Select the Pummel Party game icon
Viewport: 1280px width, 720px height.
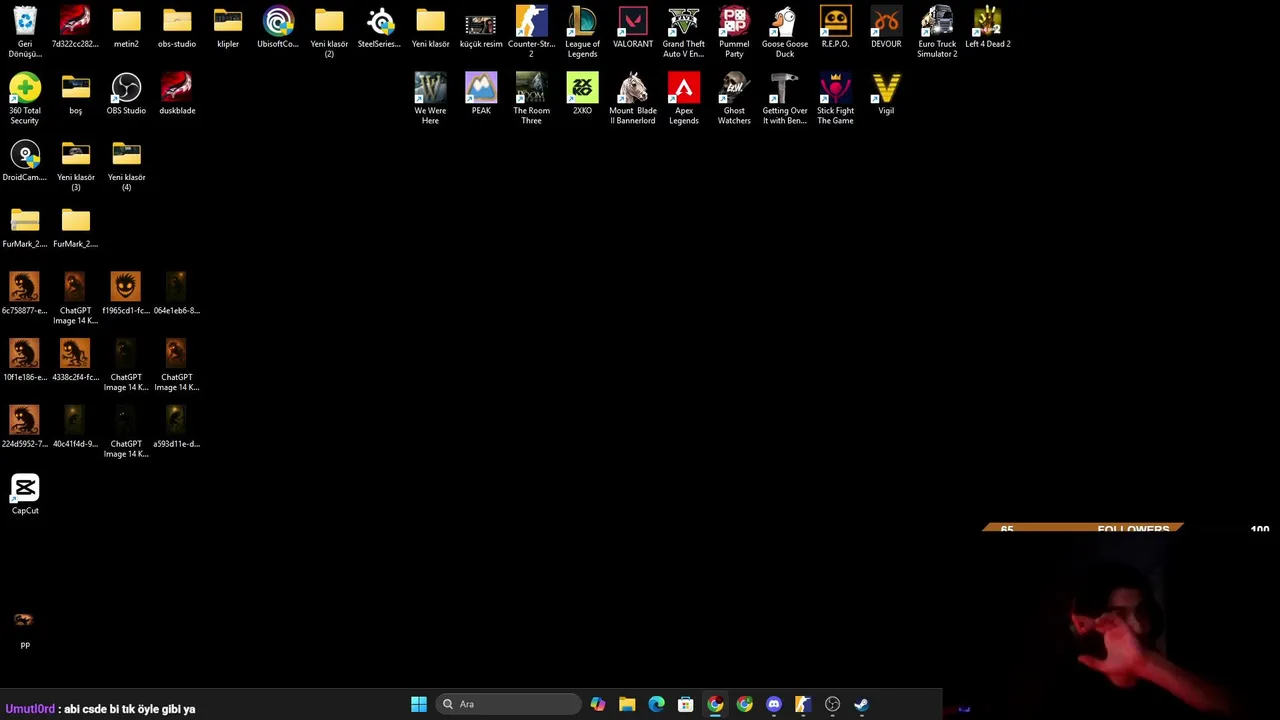[x=734, y=32]
